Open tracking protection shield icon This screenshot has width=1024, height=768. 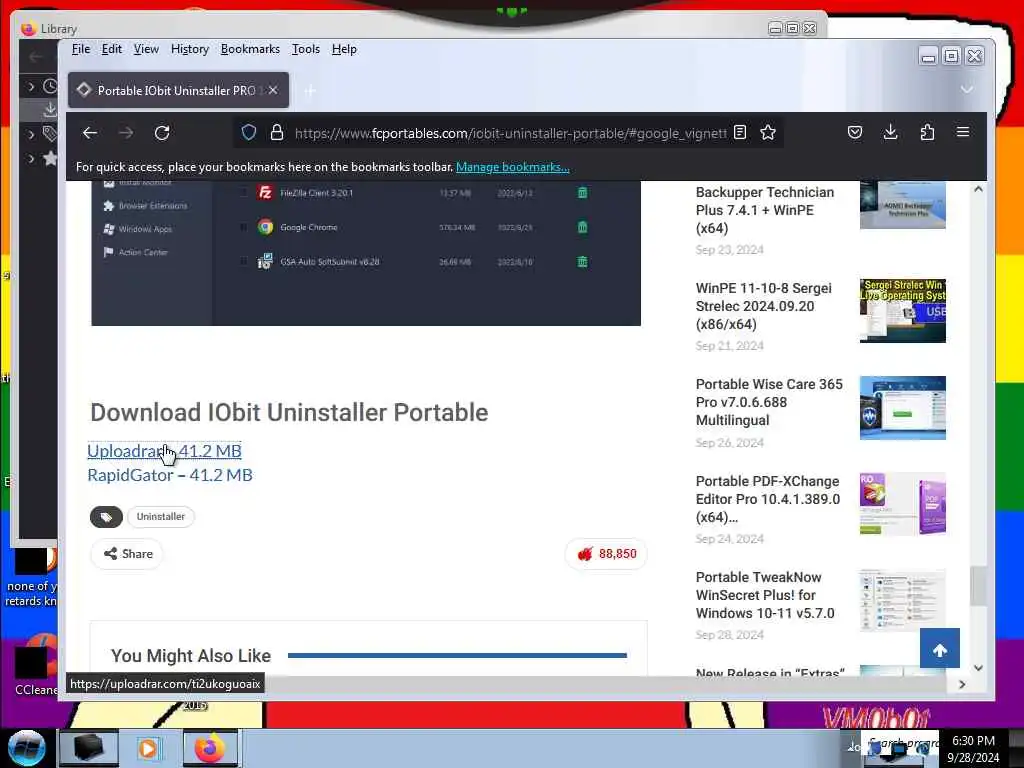pyautogui.click(x=249, y=133)
